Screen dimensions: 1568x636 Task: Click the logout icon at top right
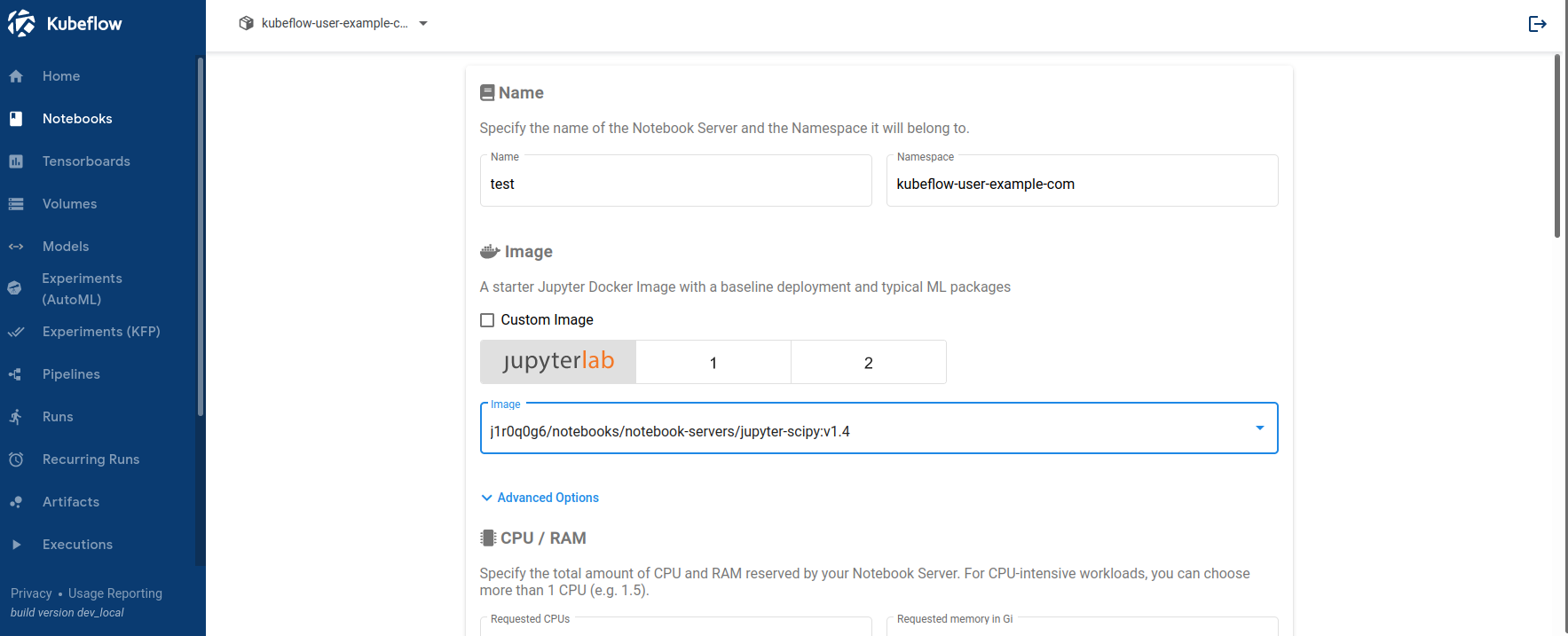coord(1538,24)
